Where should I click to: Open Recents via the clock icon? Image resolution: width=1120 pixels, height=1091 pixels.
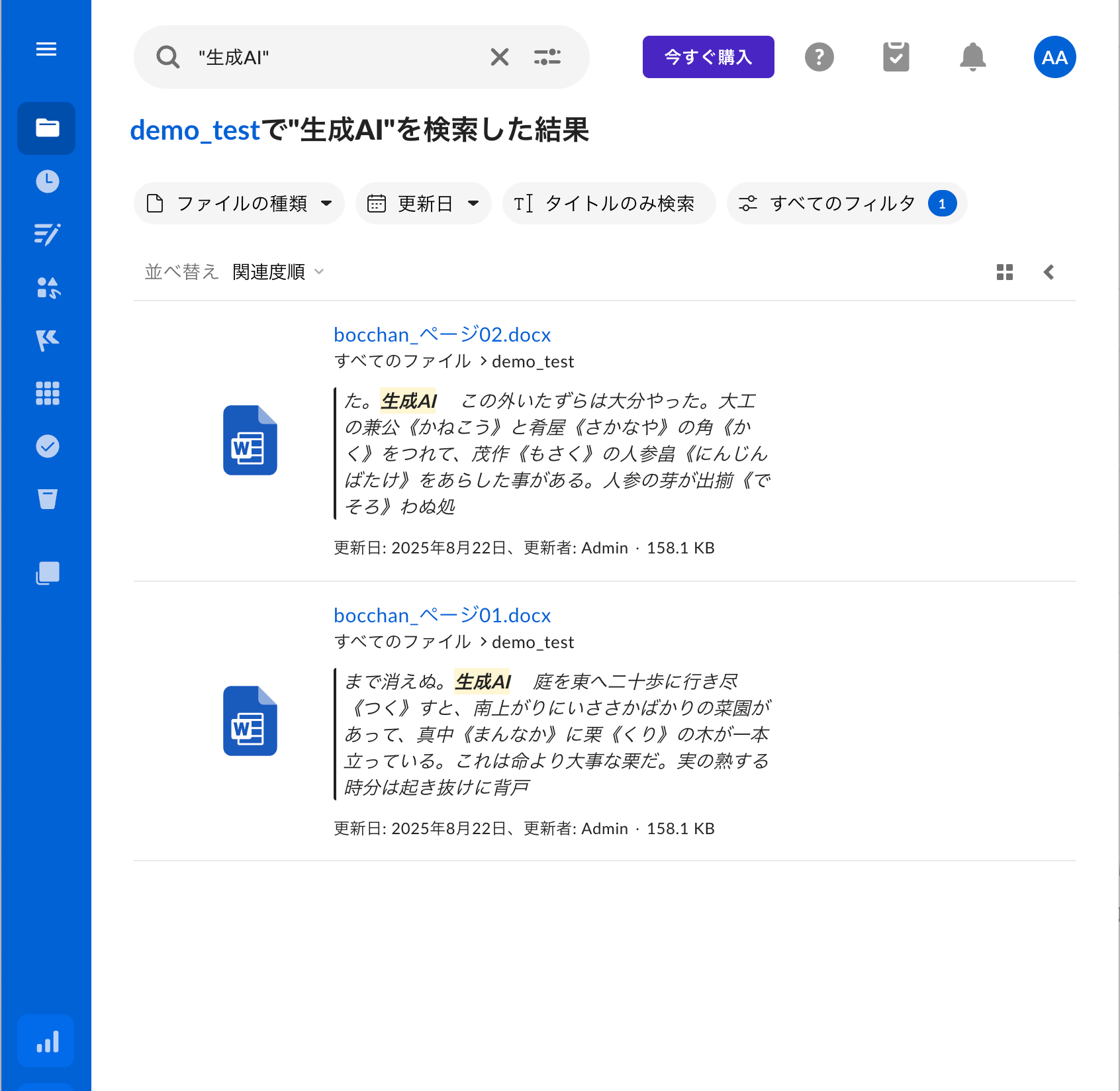pyautogui.click(x=46, y=181)
